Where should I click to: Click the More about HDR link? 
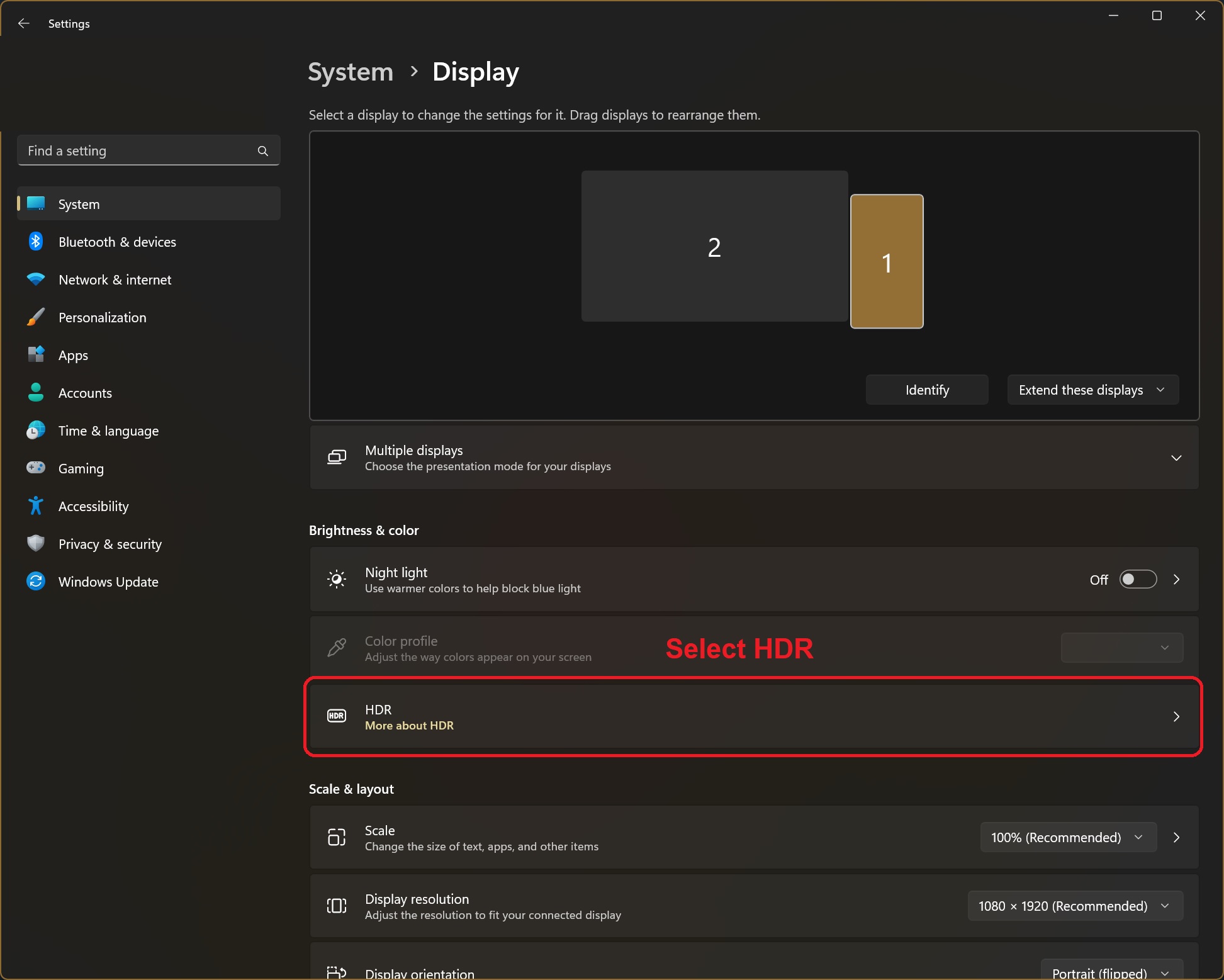409,726
